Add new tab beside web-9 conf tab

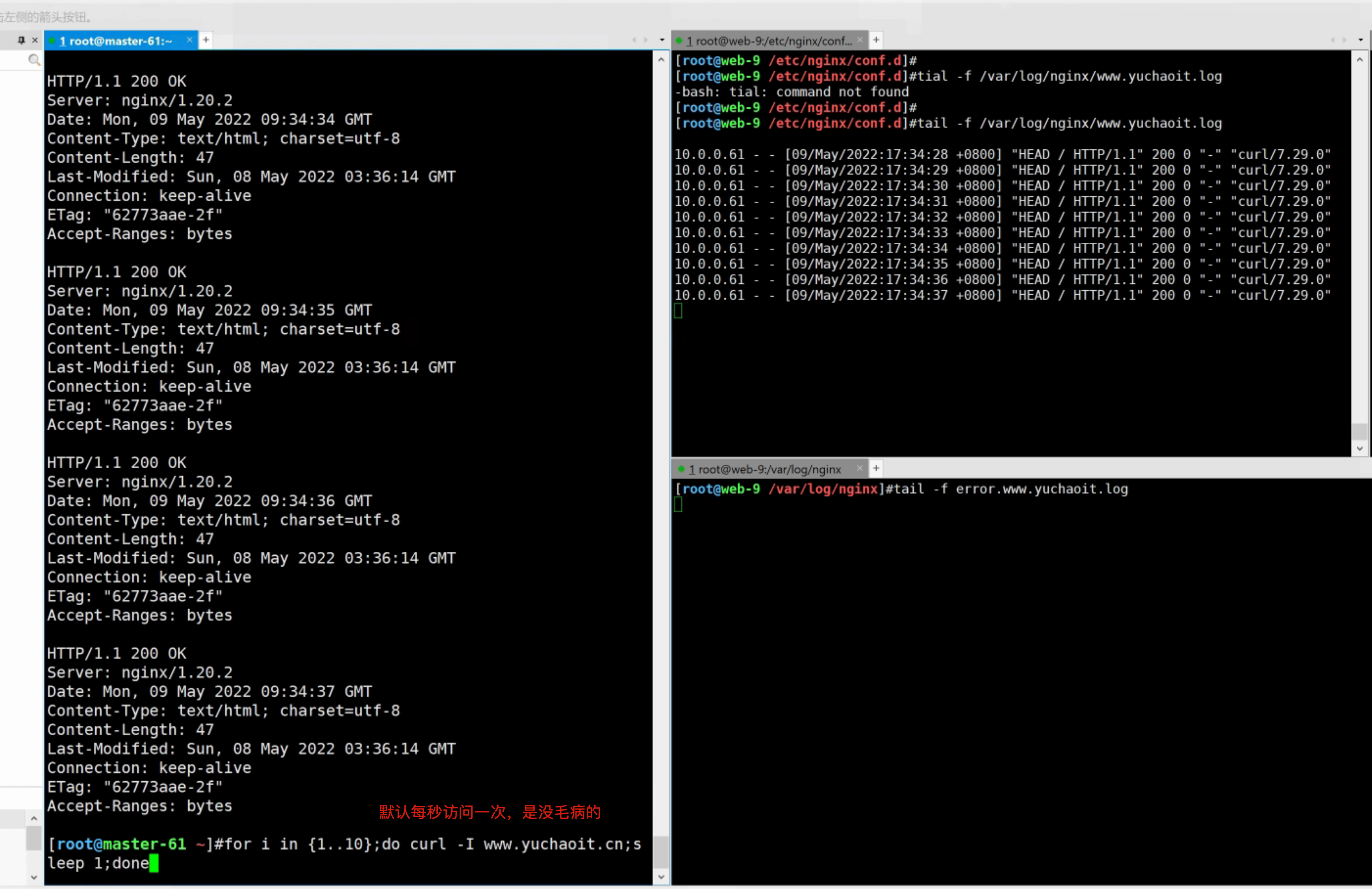[x=876, y=40]
